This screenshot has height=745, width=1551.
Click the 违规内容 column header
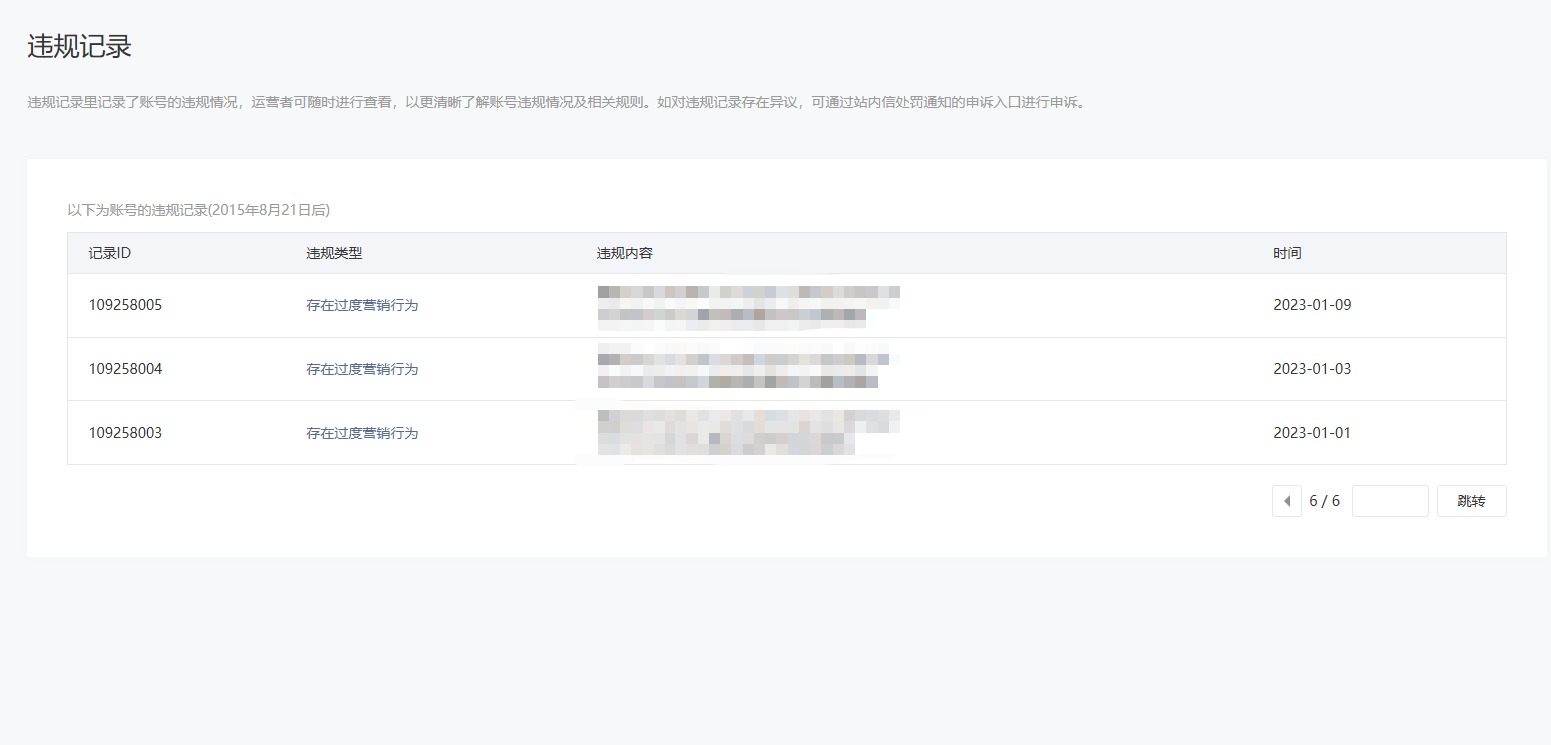coord(624,253)
